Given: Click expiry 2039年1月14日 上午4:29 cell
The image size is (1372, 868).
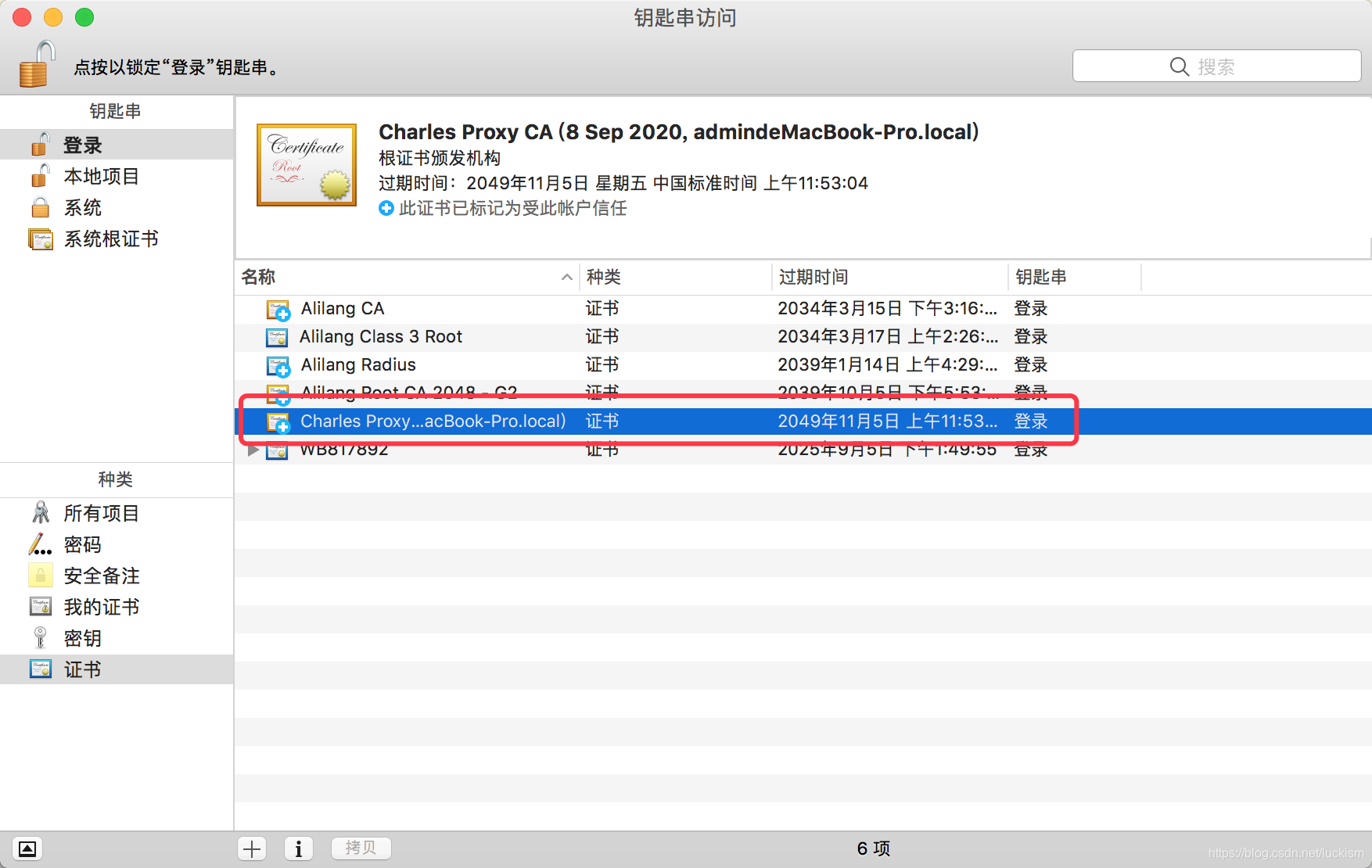Looking at the screenshot, I should coord(888,365).
